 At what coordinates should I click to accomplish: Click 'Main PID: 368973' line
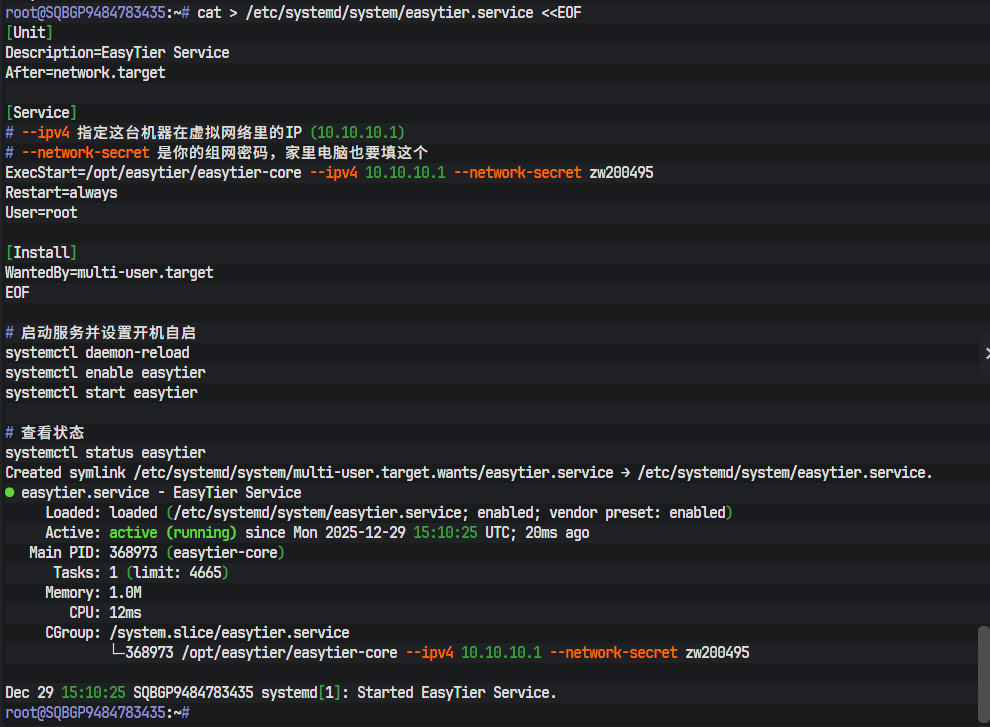(157, 553)
